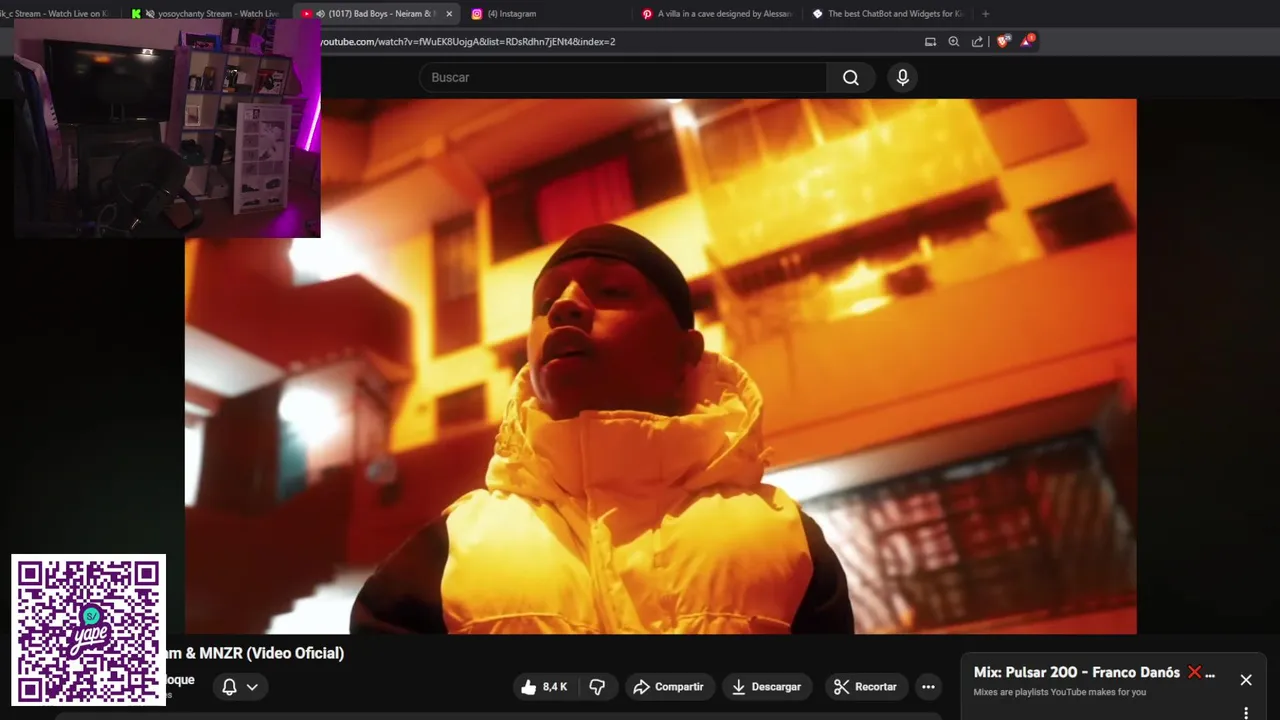Screen dimensions: 1280x720
Task: Switch to The best ChatBot and Widgets tab
Action: 888,14
